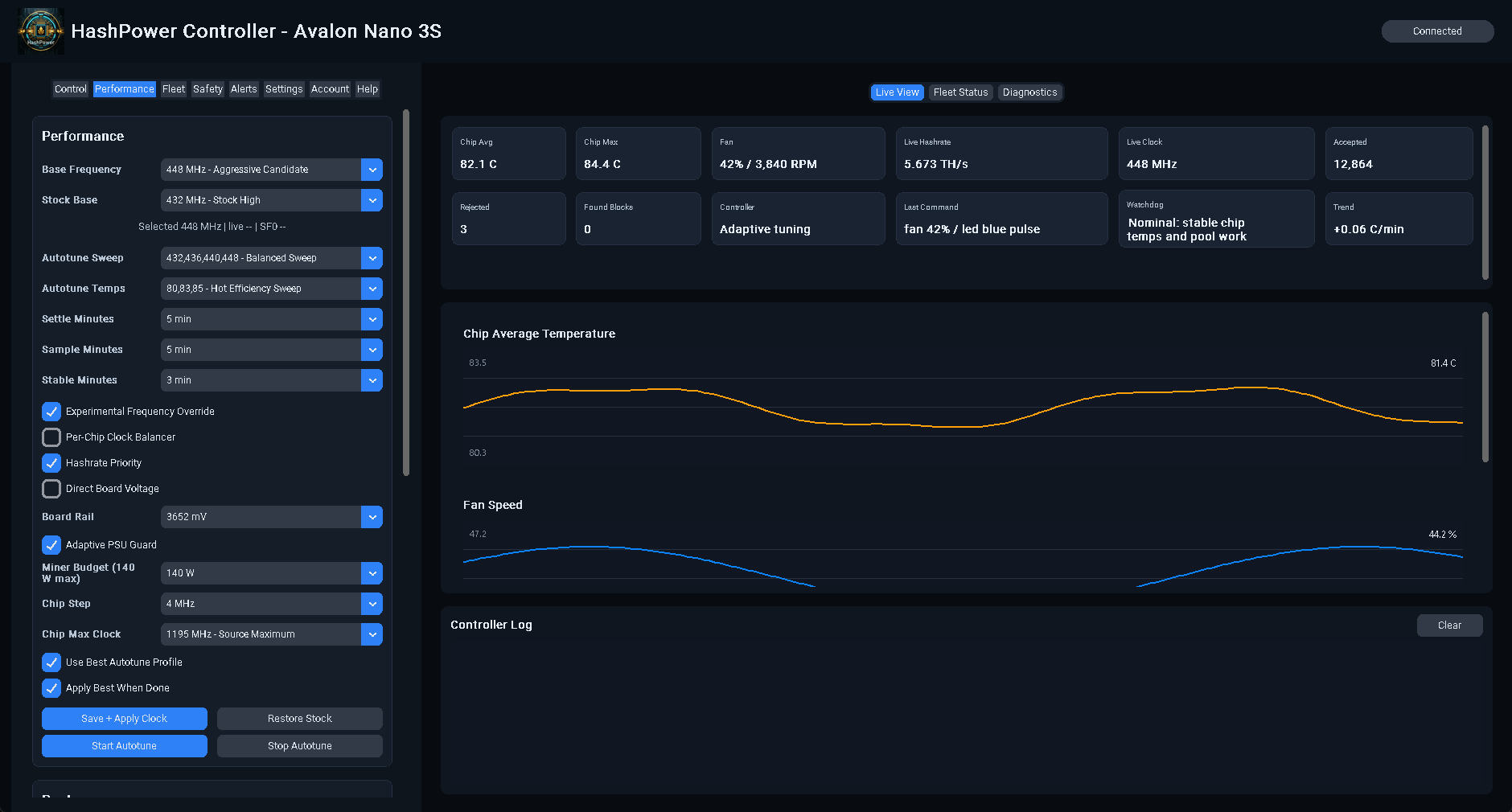Click the Watchdog Nominal status card
This screenshot has width=1512, height=812.
(x=1217, y=219)
